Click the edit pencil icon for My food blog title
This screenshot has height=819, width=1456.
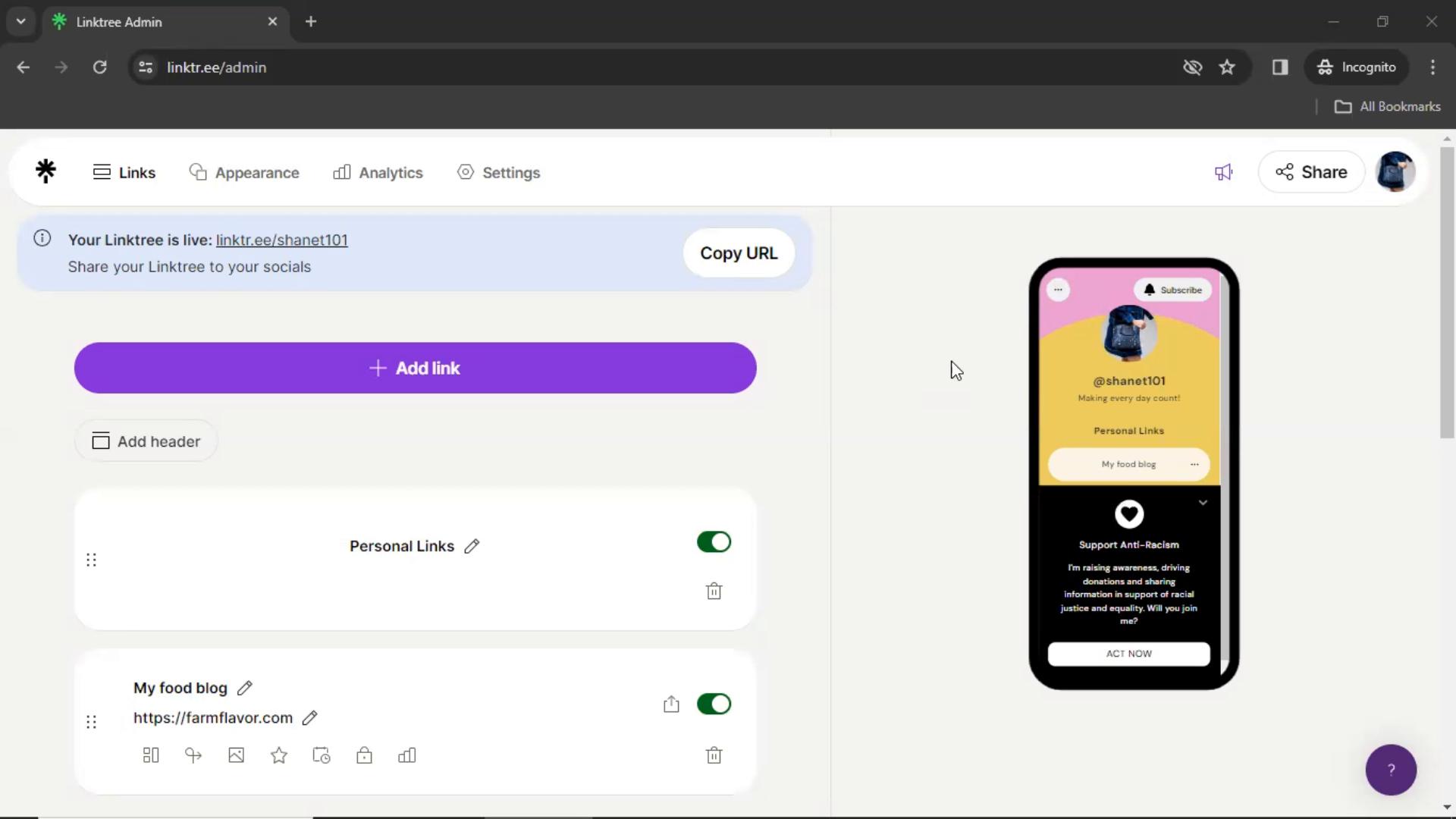244,687
